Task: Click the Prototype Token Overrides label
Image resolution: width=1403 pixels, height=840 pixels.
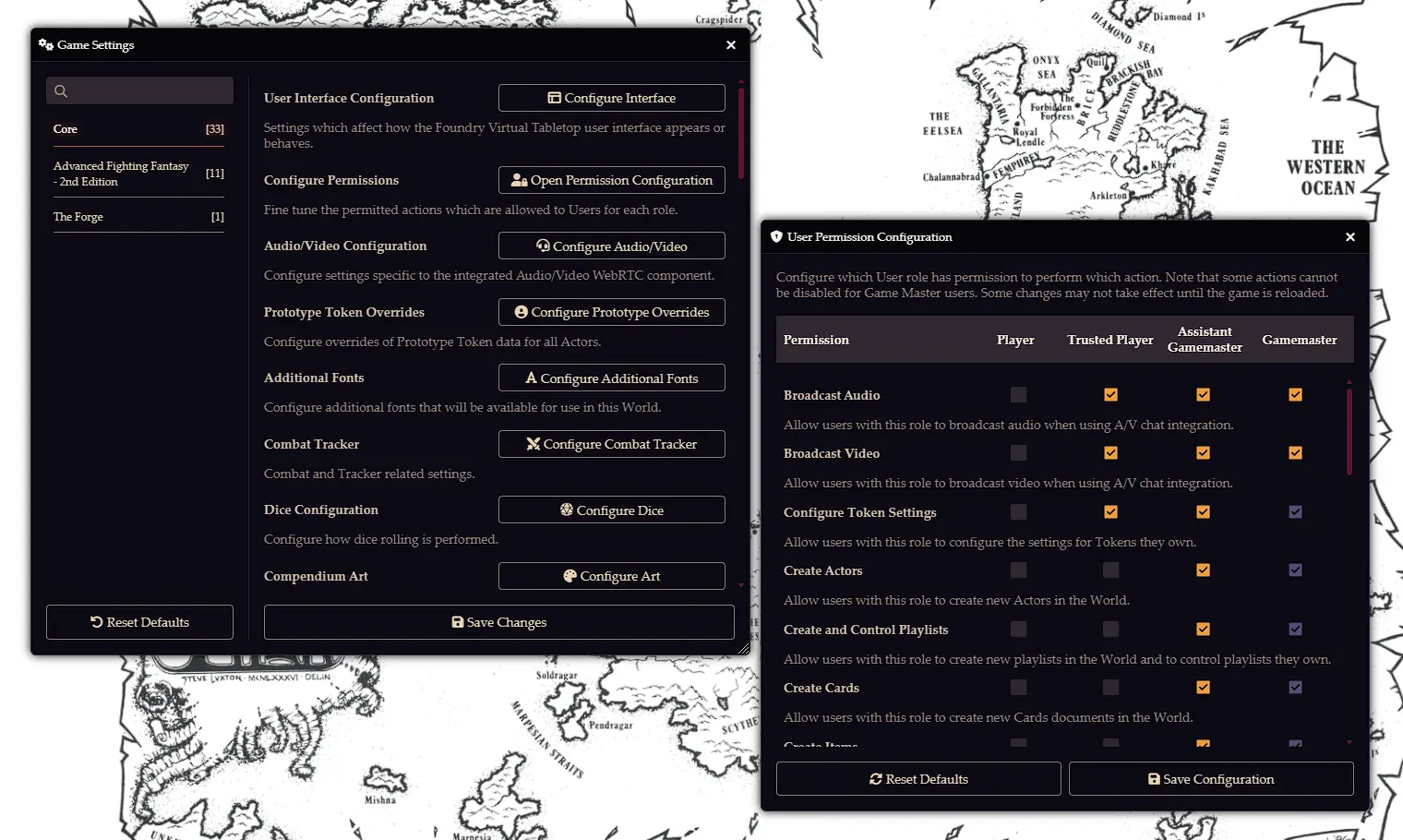Action: point(344,312)
